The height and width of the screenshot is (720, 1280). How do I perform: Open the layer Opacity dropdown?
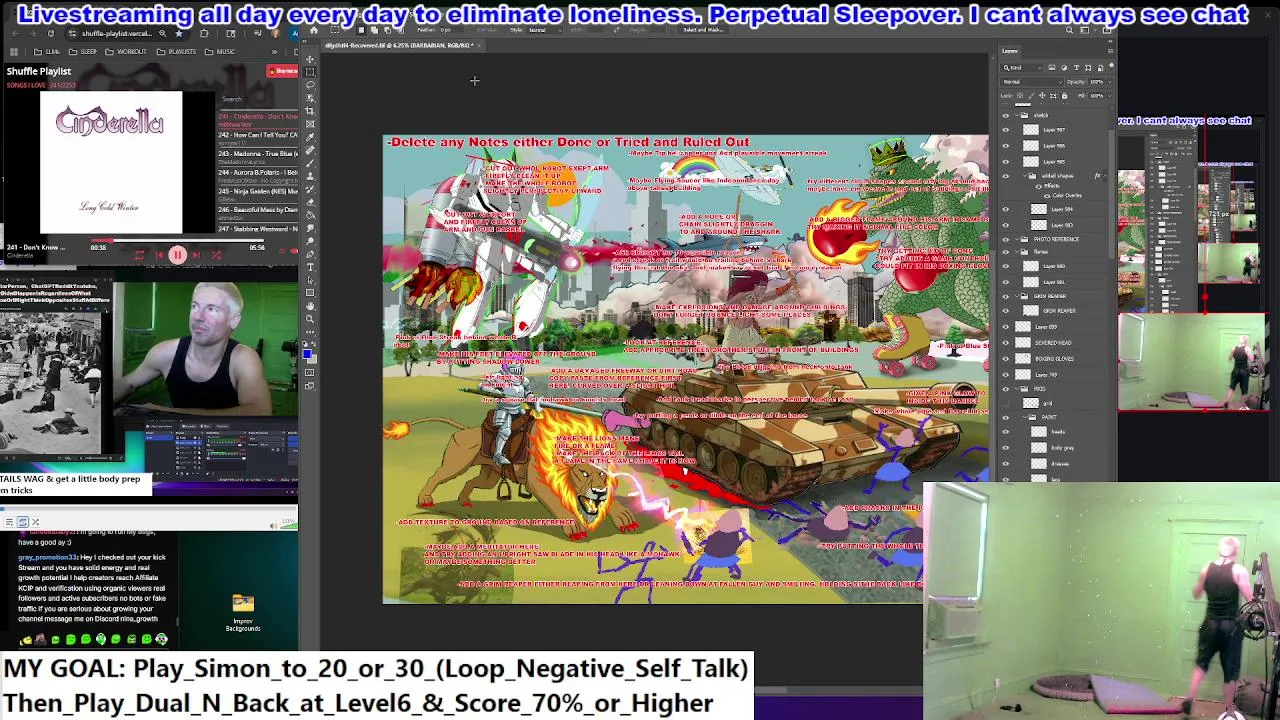click(1110, 82)
